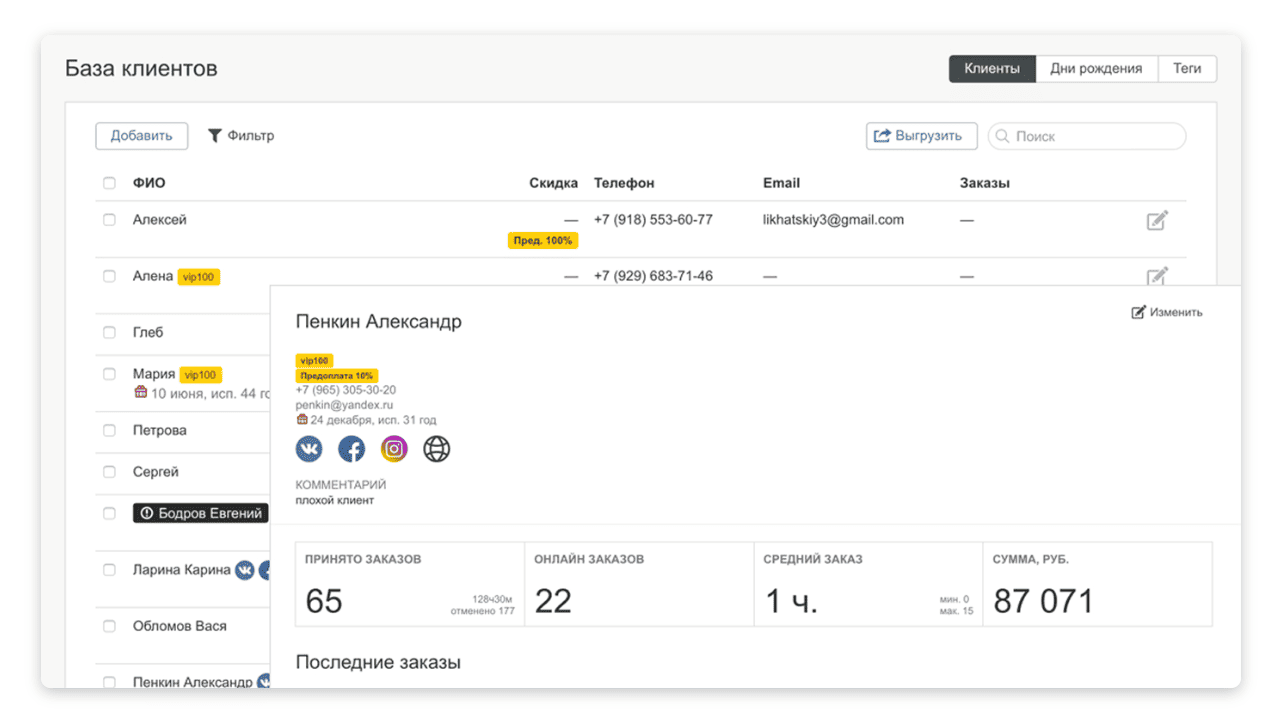This screenshot has height=722, width=1283.
Task: Tick the checkbox beside Сергей
Action: 109,472
